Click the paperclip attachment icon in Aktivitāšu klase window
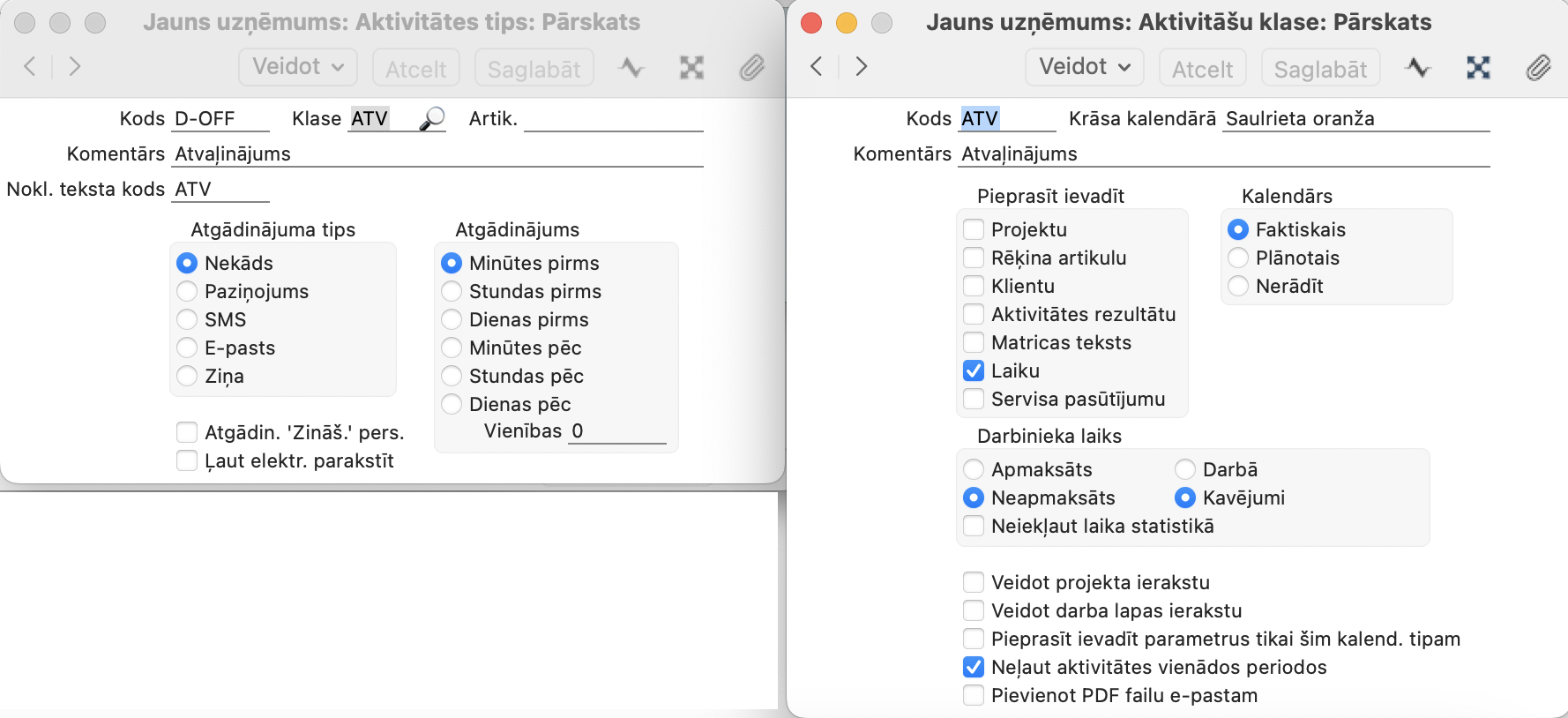Screen dimensions: 1568x718 point(1538,68)
